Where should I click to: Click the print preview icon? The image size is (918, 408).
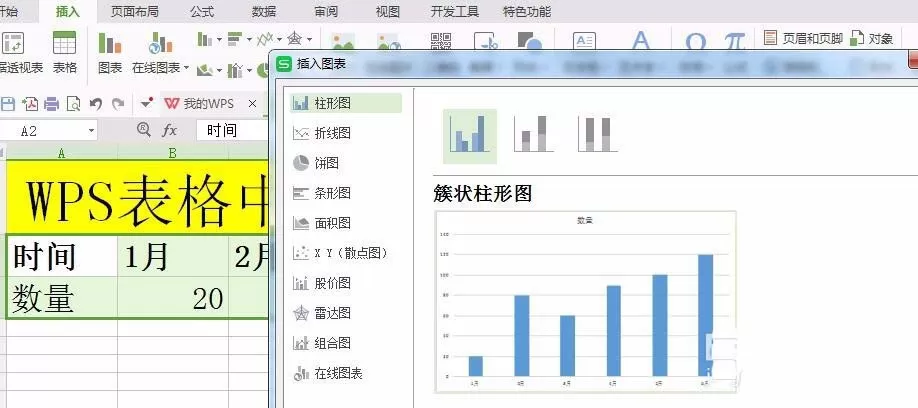tap(74, 104)
